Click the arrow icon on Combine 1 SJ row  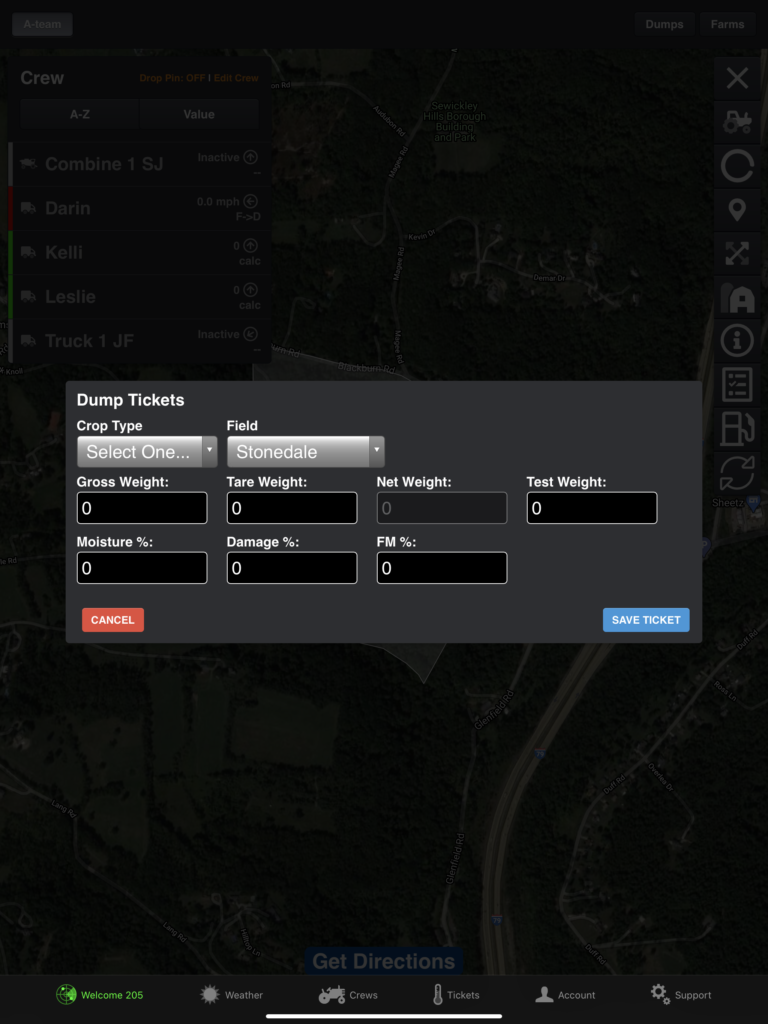coord(250,157)
